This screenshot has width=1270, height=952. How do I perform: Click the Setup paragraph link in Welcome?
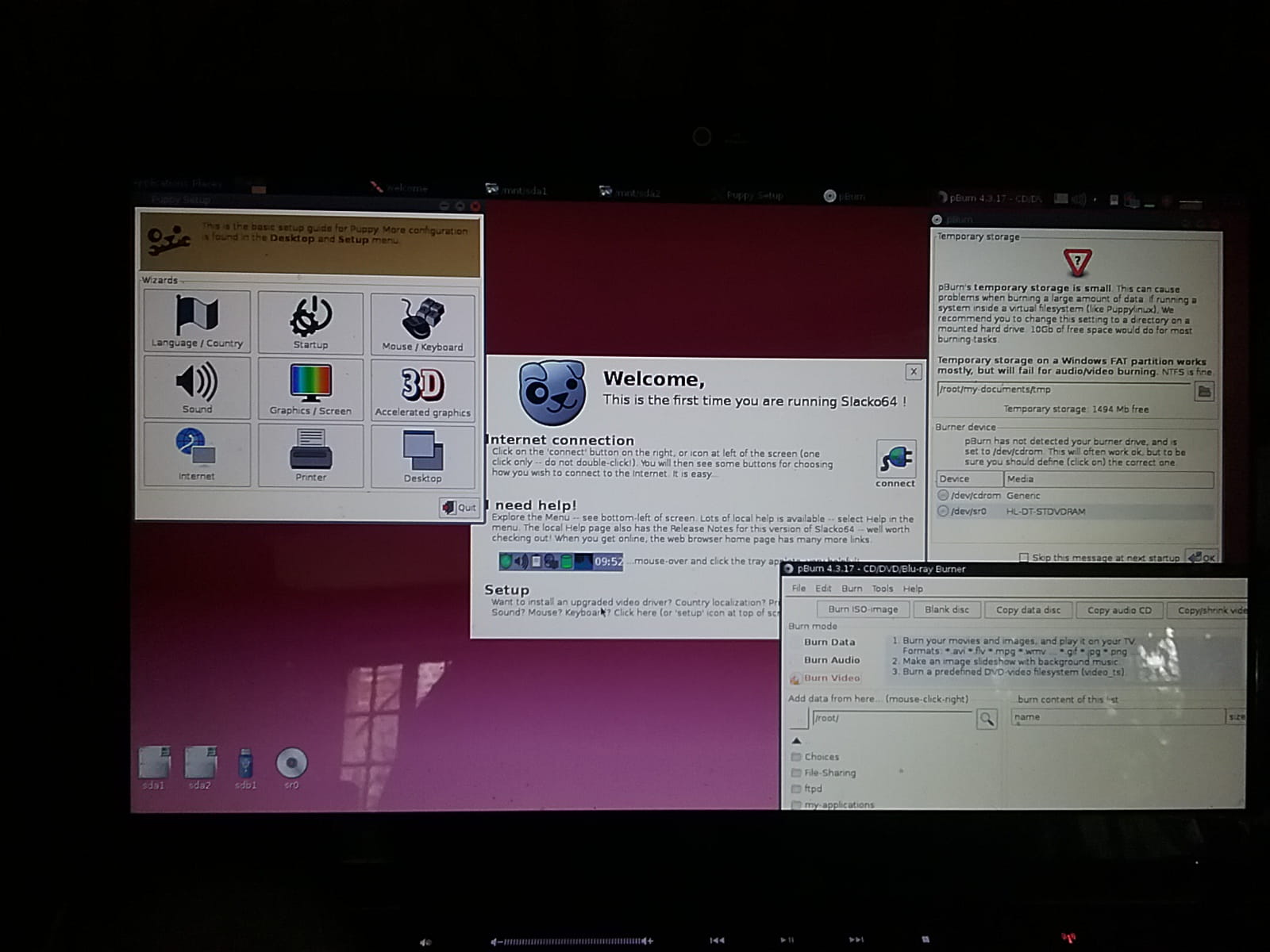point(635,608)
